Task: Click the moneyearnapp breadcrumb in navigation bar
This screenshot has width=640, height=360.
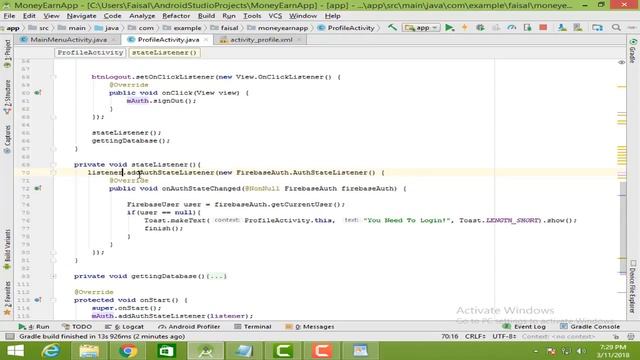Action: [278, 28]
